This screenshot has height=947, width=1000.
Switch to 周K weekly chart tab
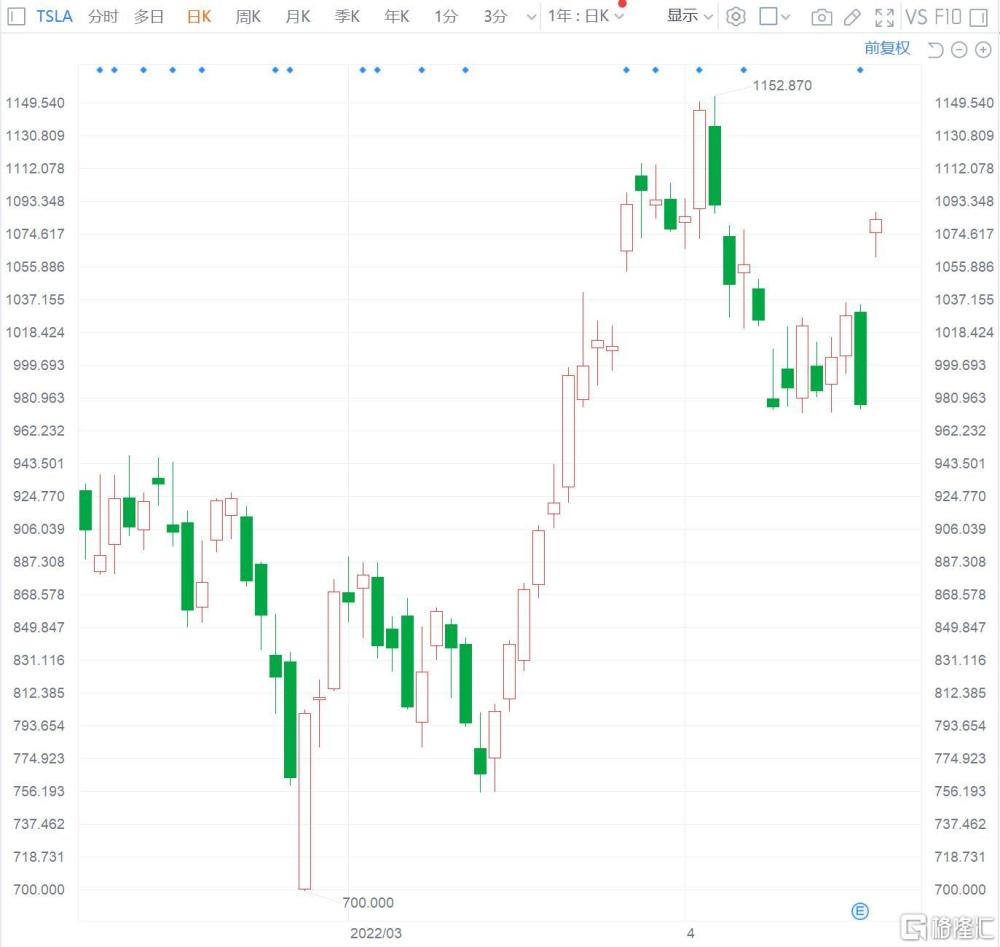tap(248, 17)
